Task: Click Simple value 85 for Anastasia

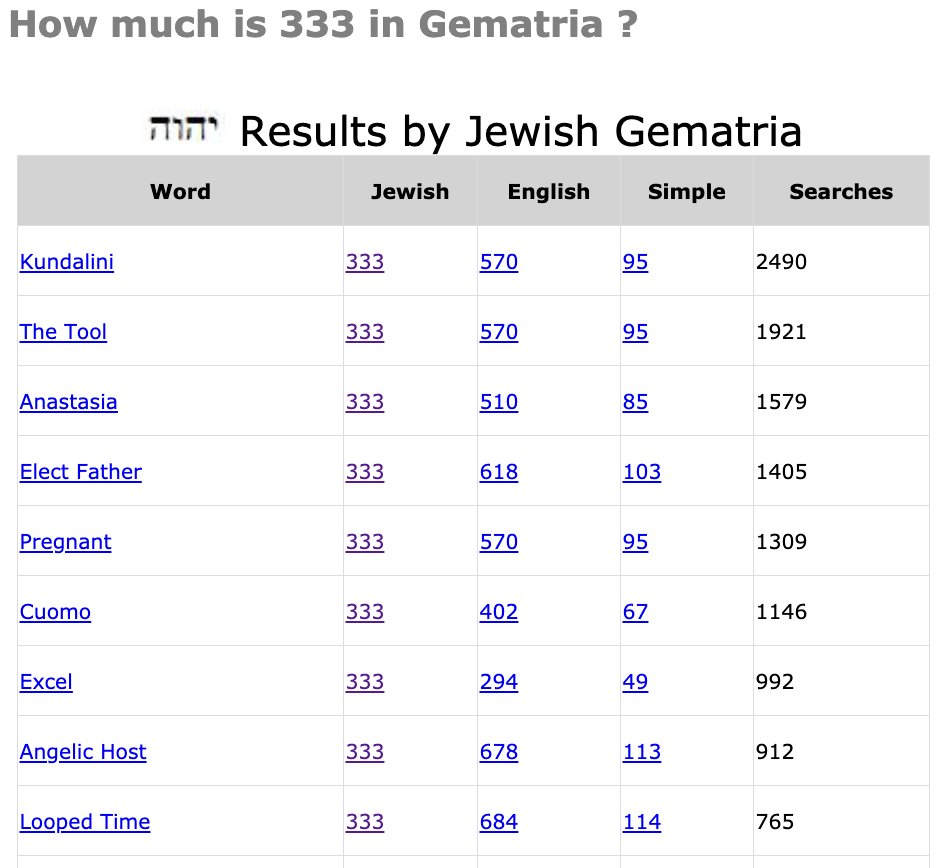Action: coord(635,402)
